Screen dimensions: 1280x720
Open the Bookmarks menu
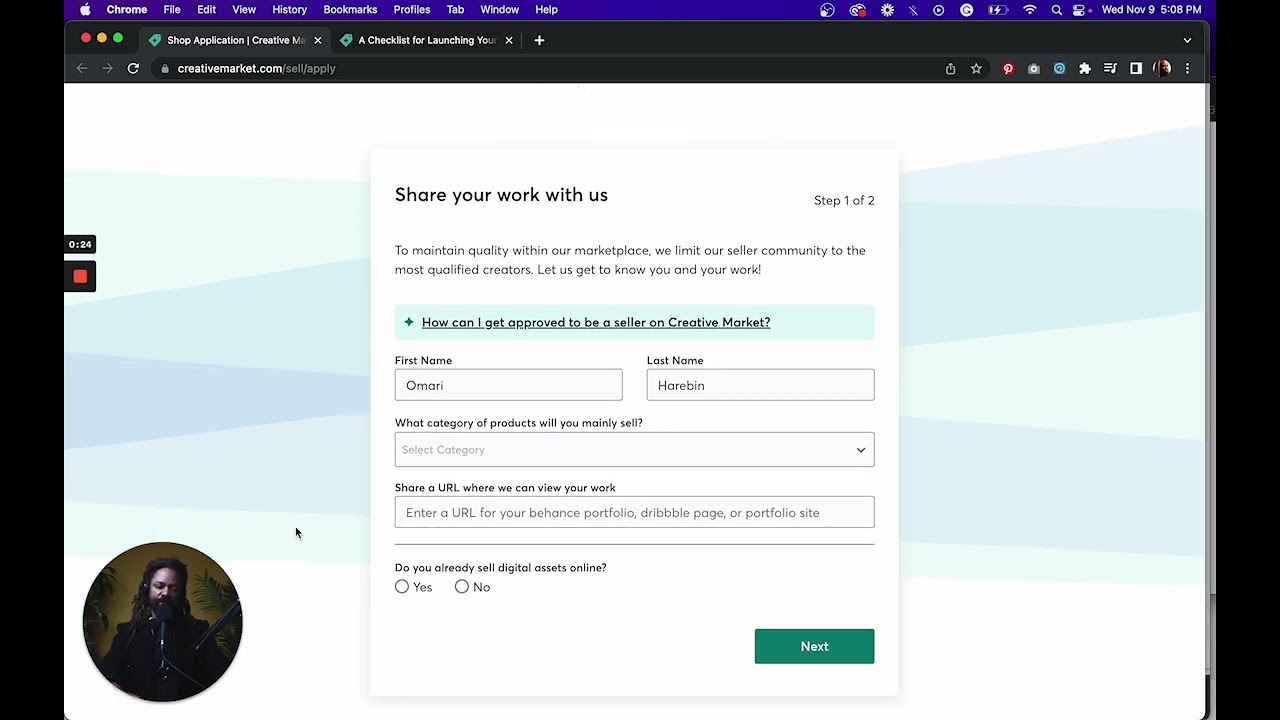pyautogui.click(x=350, y=10)
